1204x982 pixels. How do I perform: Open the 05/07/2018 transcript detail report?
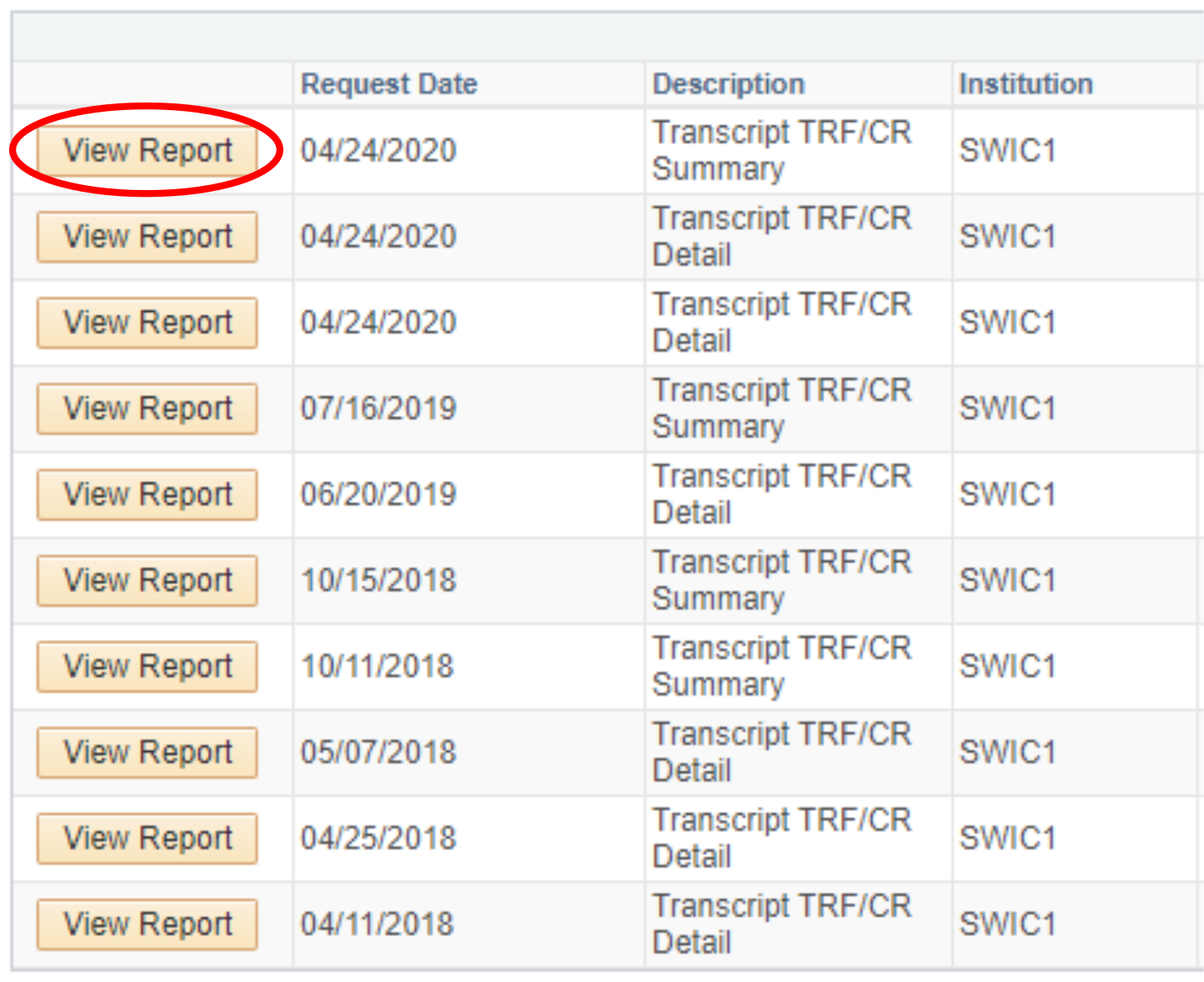pyautogui.click(x=148, y=752)
